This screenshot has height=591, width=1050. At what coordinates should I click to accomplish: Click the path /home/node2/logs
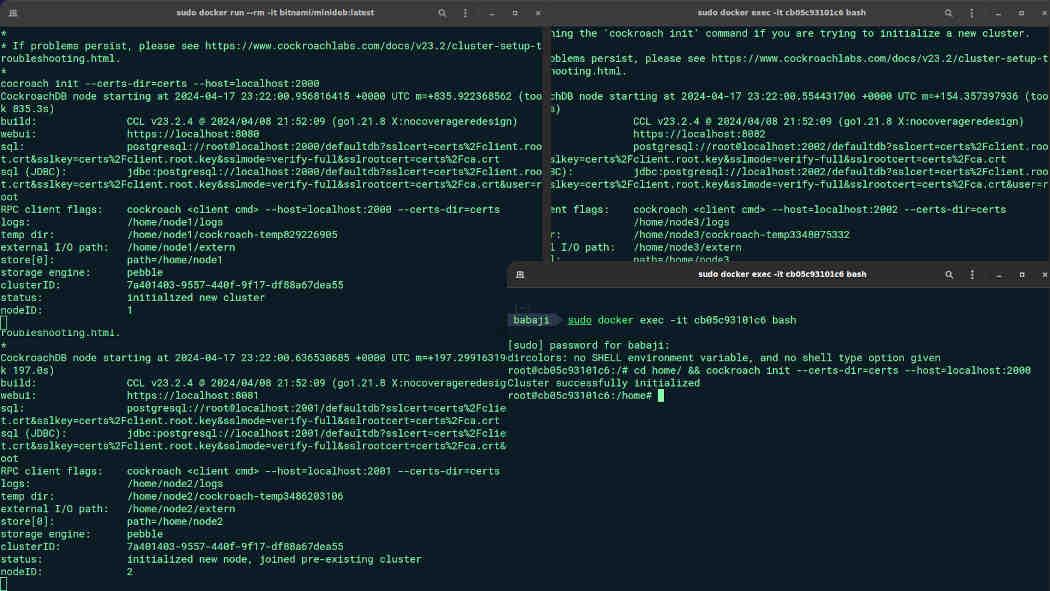175,484
